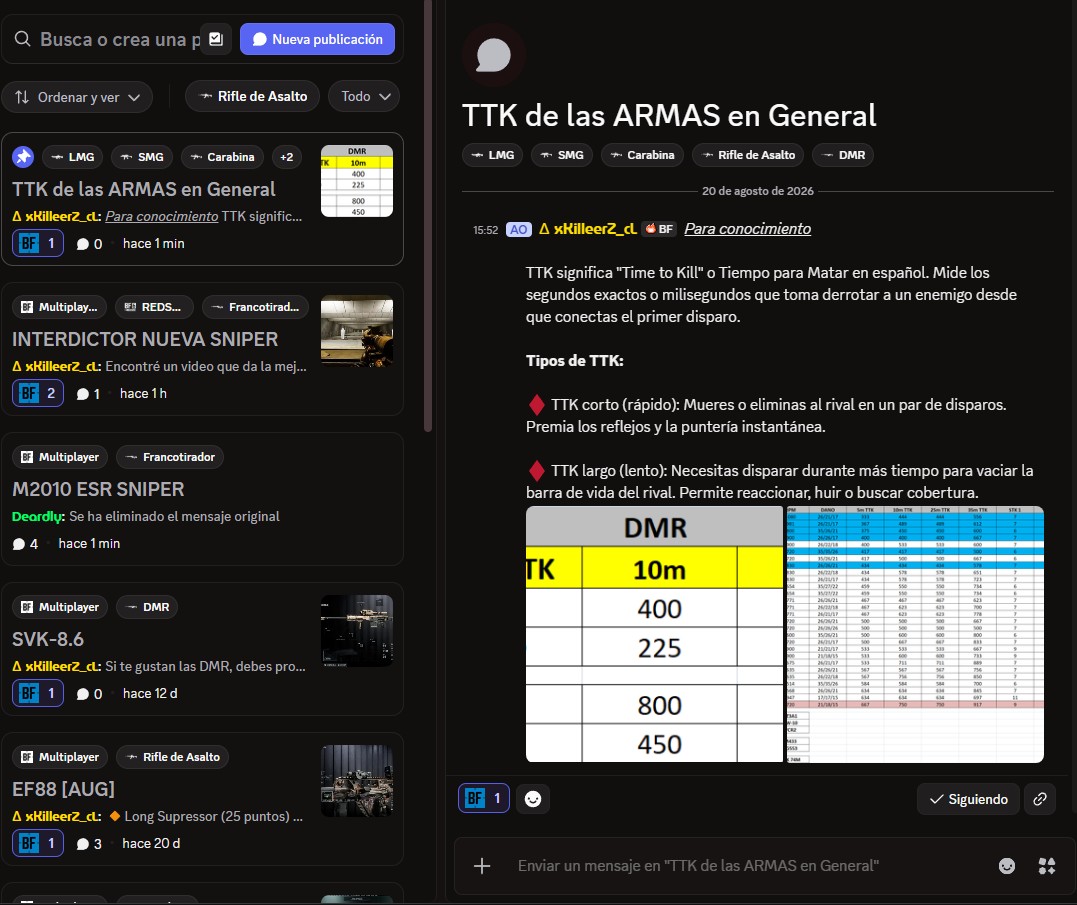Open emoji picker in message bar
Viewport: 1077px width, 905px height.
pyautogui.click(x=1007, y=866)
